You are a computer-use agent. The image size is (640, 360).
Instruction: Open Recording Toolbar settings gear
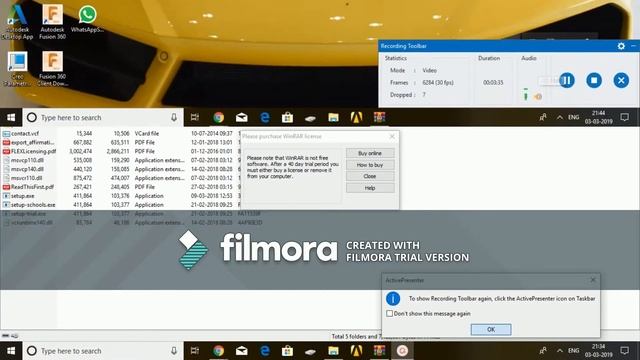coord(621,46)
